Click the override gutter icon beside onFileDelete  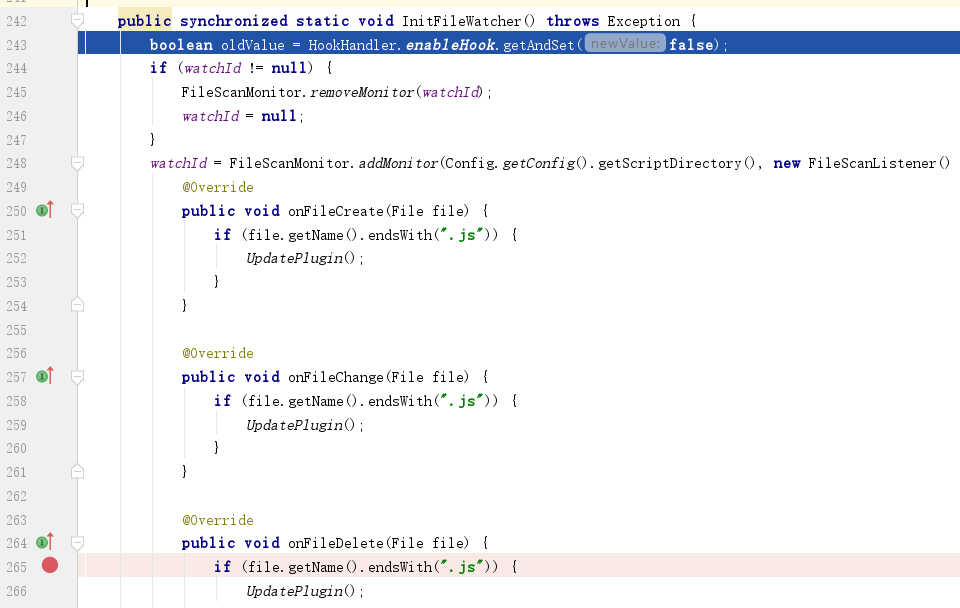point(45,542)
